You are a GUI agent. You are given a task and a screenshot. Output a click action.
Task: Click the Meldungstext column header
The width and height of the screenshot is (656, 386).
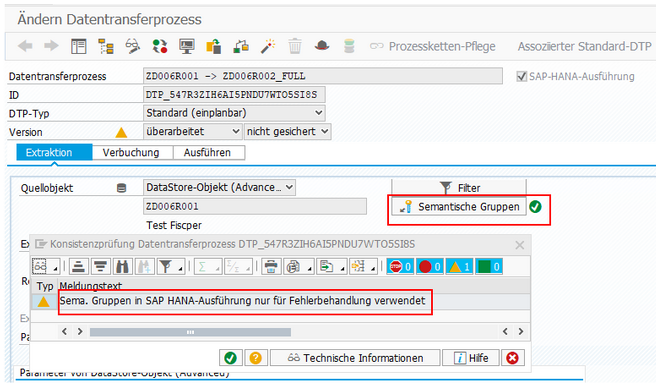(294, 286)
